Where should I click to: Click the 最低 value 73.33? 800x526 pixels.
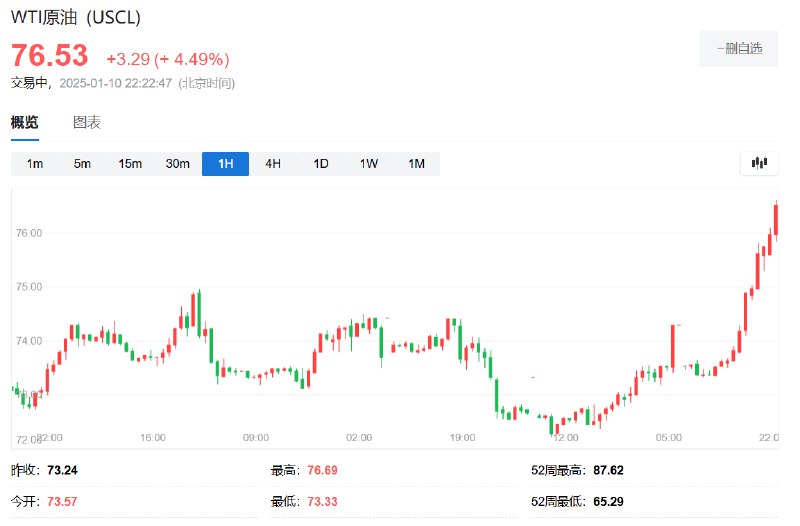click(x=322, y=502)
